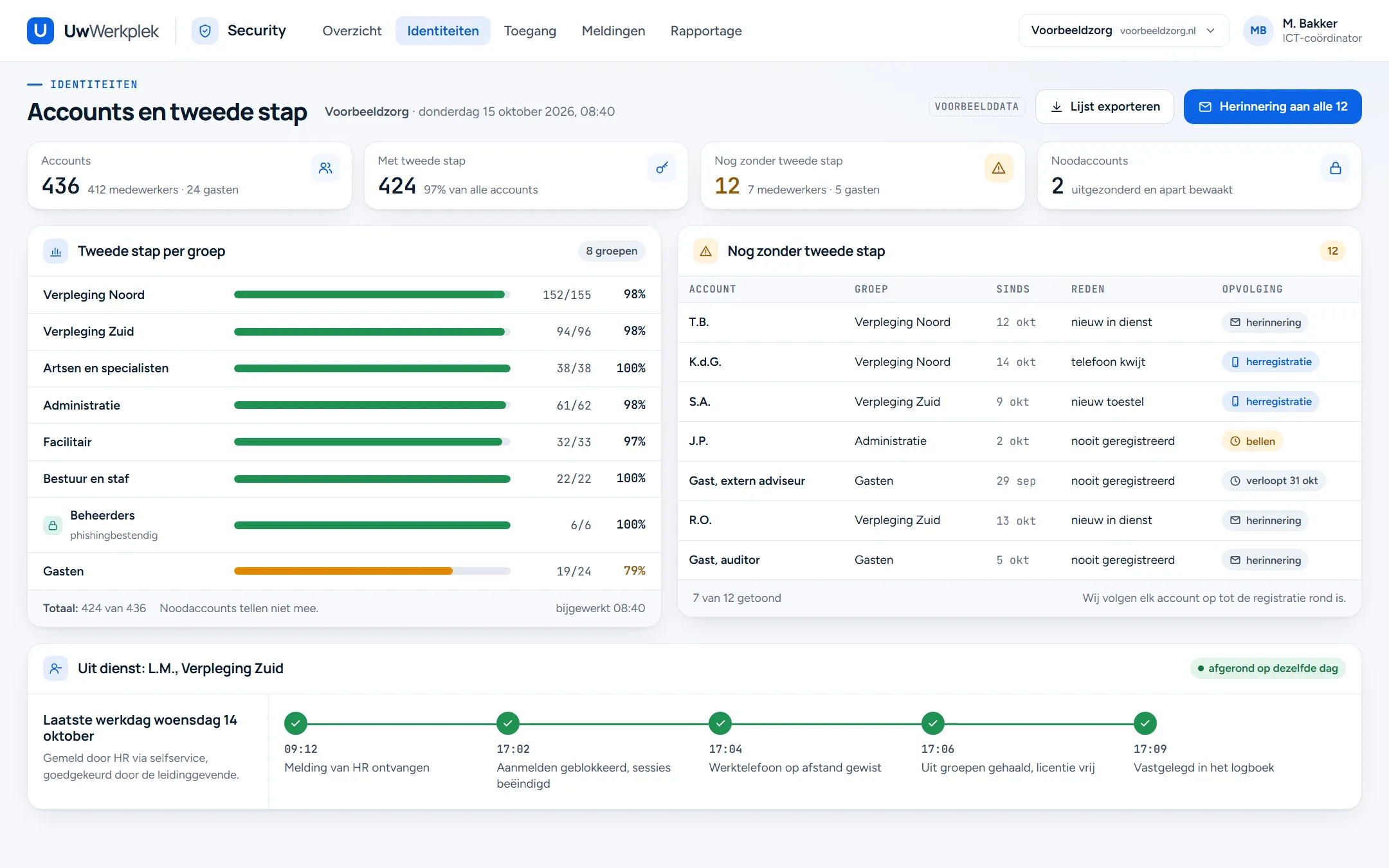Click the 17:09 Vastgelegd in logboek checkmark
The image size is (1389, 868).
pos(1145,723)
